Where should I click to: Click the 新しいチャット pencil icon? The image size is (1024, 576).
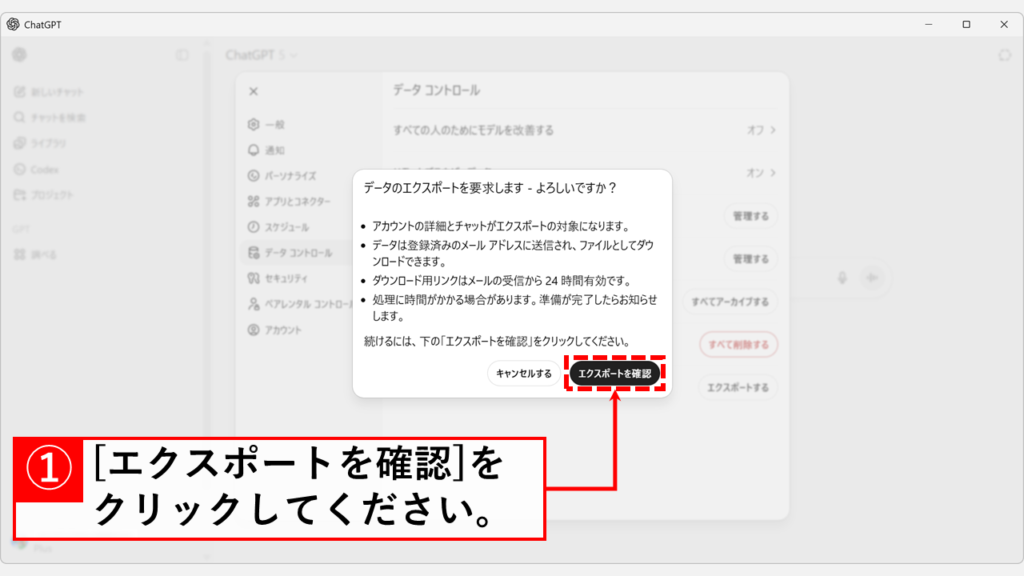[x=19, y=92]
